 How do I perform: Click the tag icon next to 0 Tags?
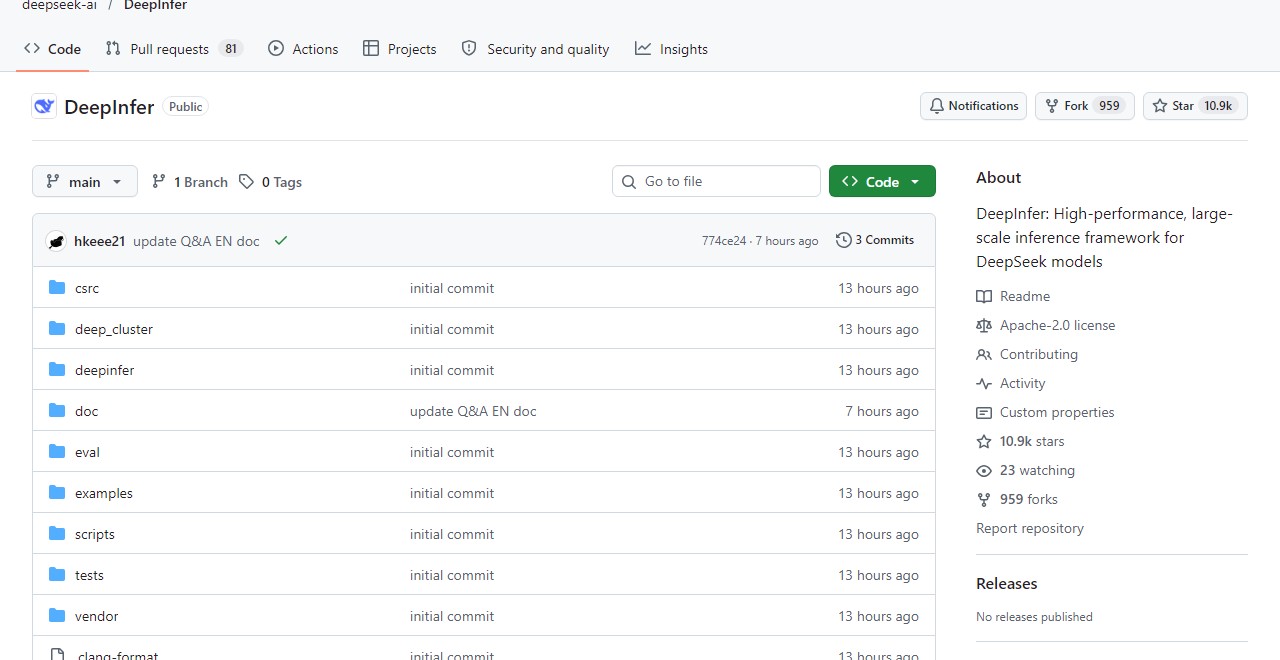(x=246, y=182)
